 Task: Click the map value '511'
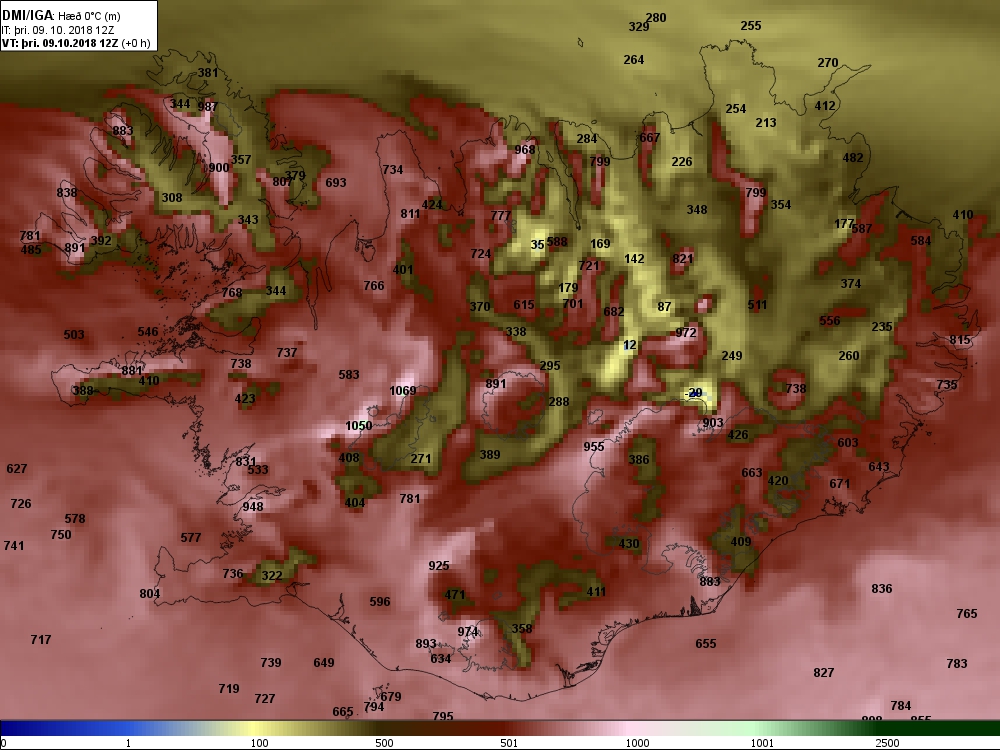point(757,305)
